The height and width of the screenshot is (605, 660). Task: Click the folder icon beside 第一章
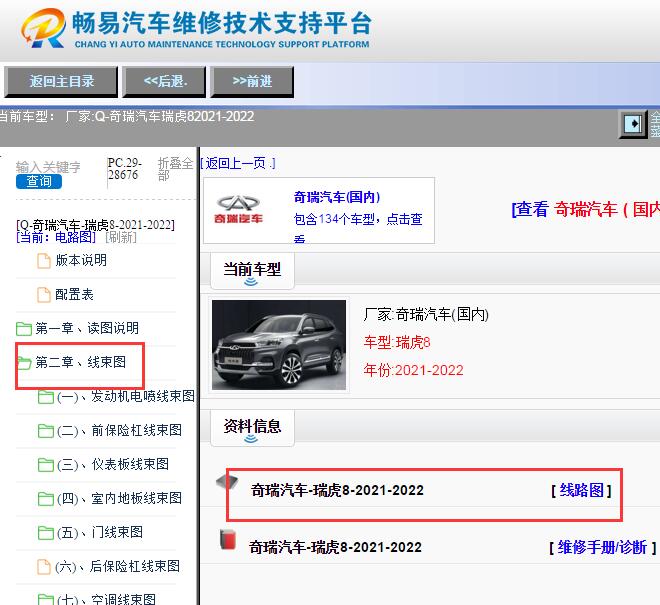pos(24,328)
